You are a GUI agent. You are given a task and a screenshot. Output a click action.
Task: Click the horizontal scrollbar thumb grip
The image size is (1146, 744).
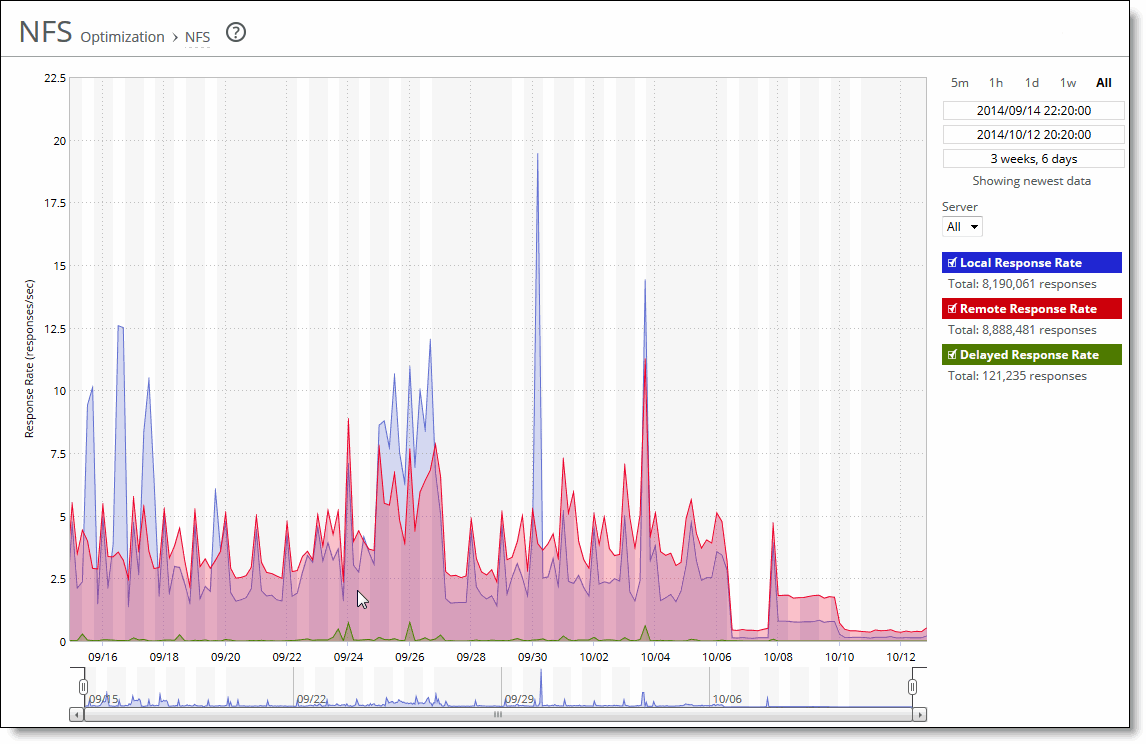point(498,715)
